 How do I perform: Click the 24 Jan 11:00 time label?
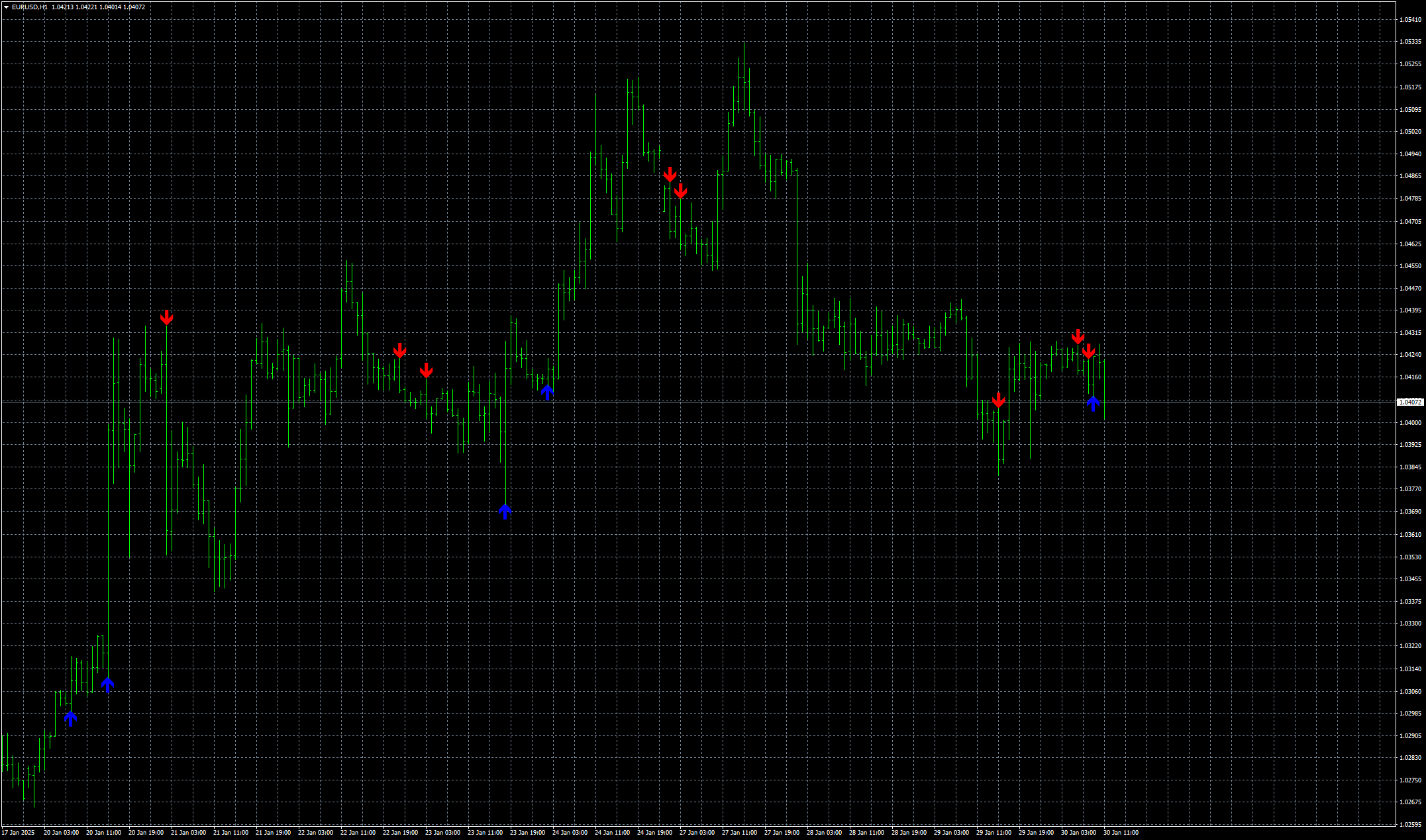pyautogui.click(x=612, y=833)
